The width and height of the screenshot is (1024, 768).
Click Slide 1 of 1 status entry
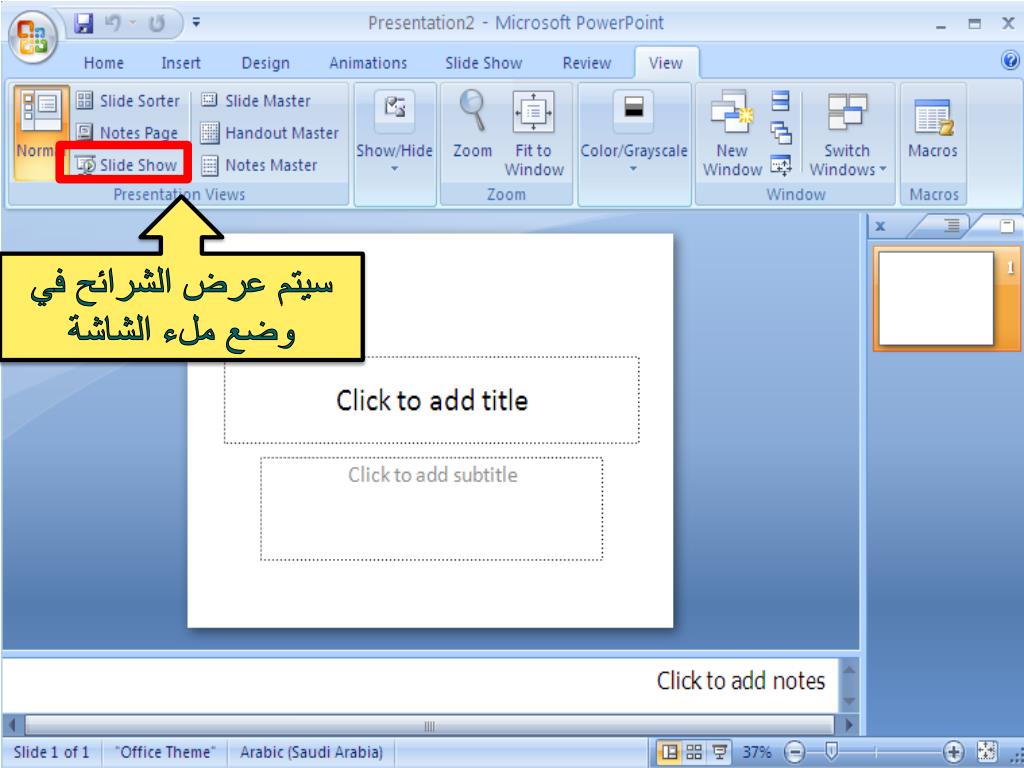(x=51, y=752)
